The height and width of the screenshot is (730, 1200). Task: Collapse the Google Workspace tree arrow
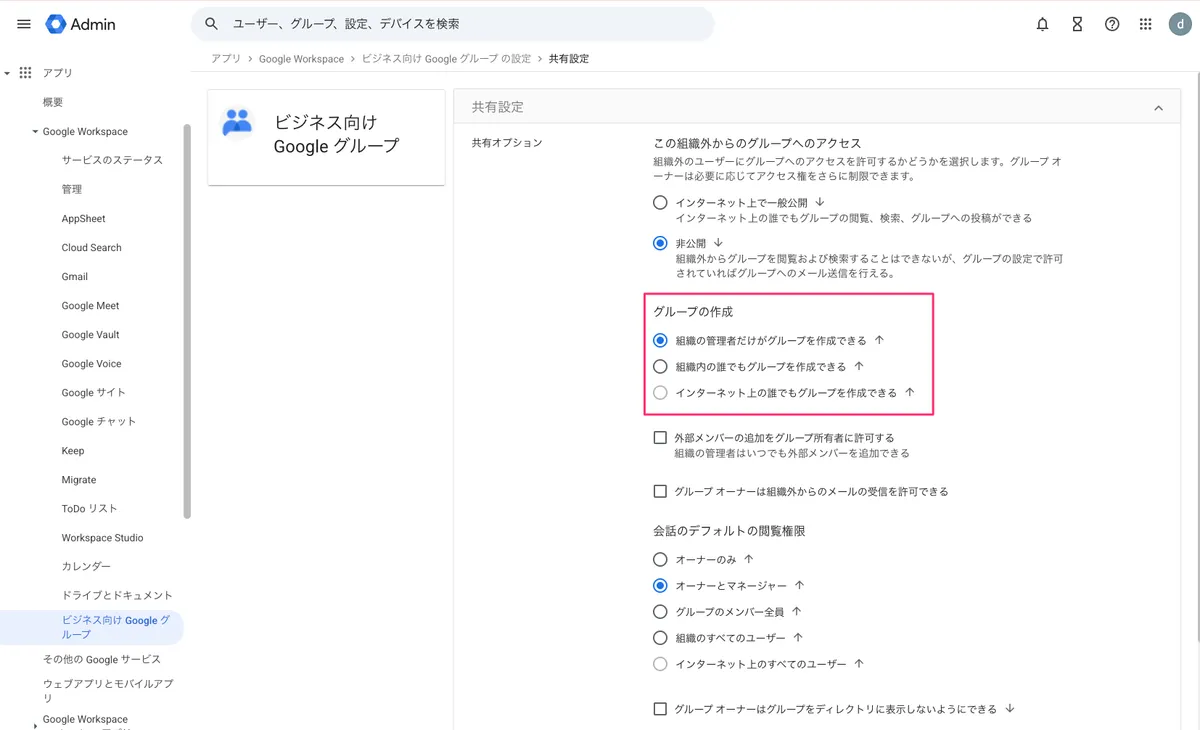point(35,132)
